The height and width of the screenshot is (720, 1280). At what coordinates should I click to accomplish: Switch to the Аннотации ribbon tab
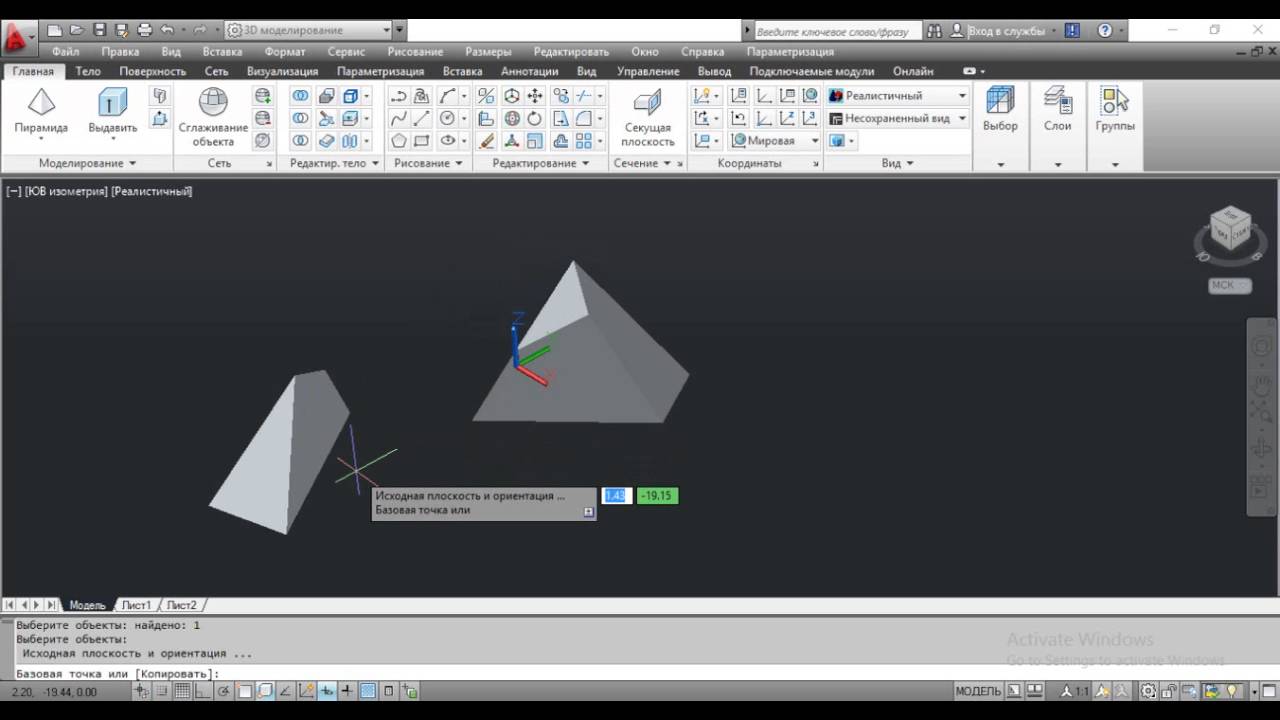(529, 71)
